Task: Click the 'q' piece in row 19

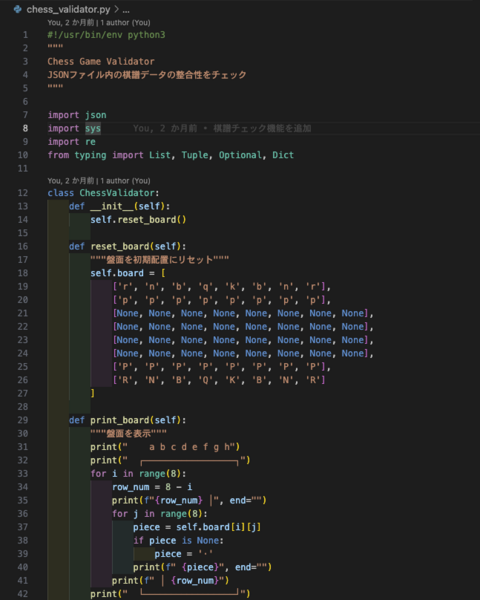Action: [x=205, y=287]
